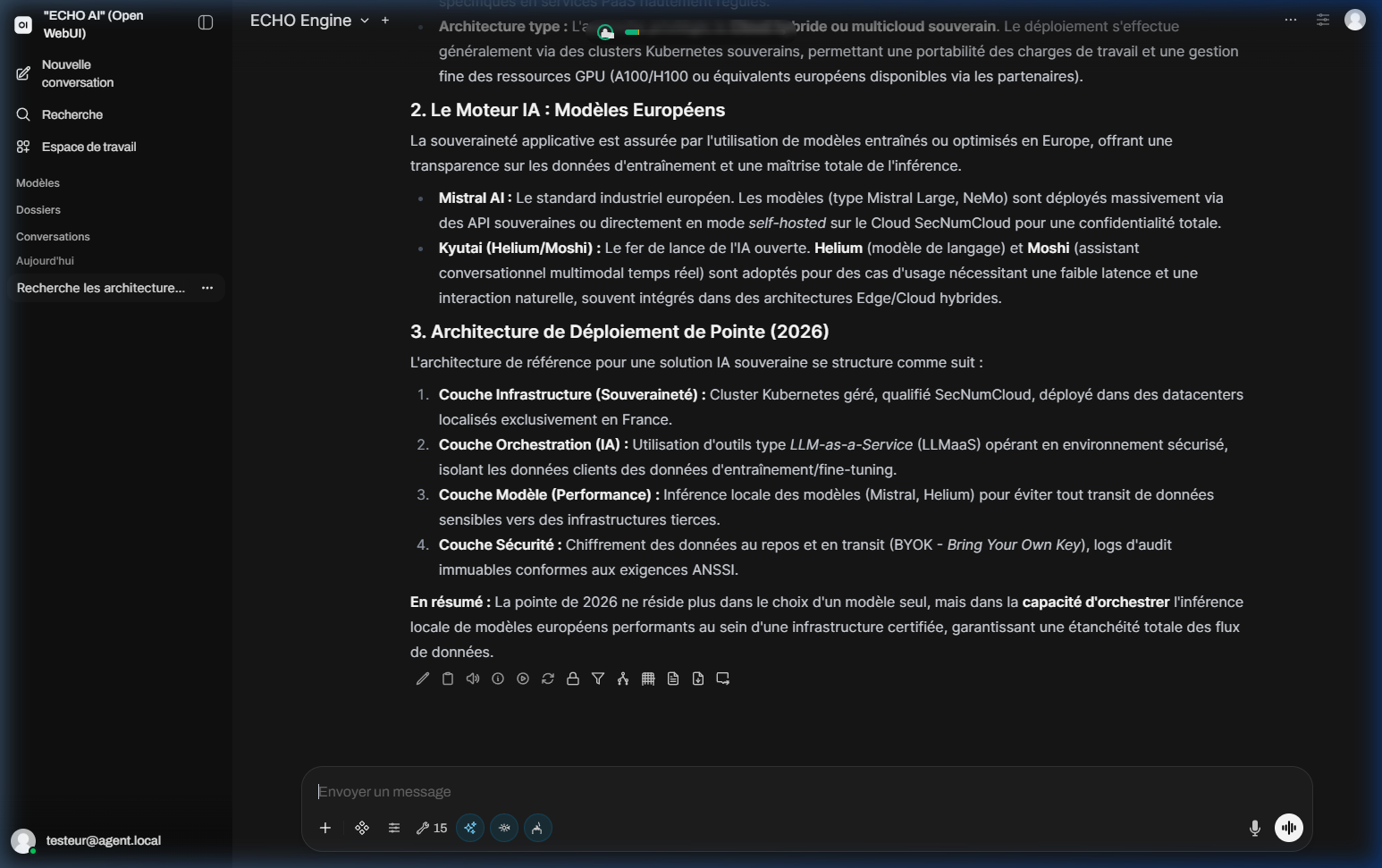Collapse the sidebar with the panel toggle
The width and height of the screenshot is (1382, 868).
pos(206,22)
